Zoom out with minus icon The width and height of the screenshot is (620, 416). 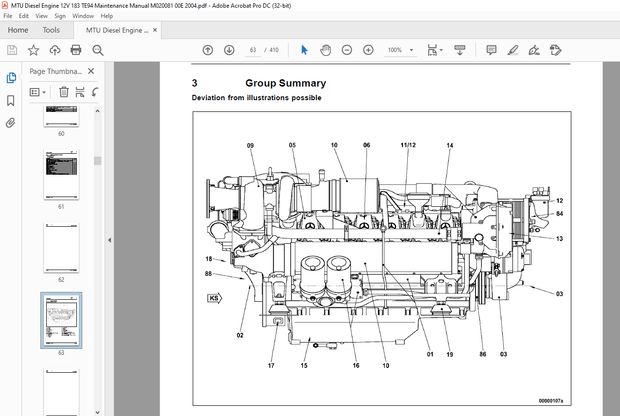point(347,50)
